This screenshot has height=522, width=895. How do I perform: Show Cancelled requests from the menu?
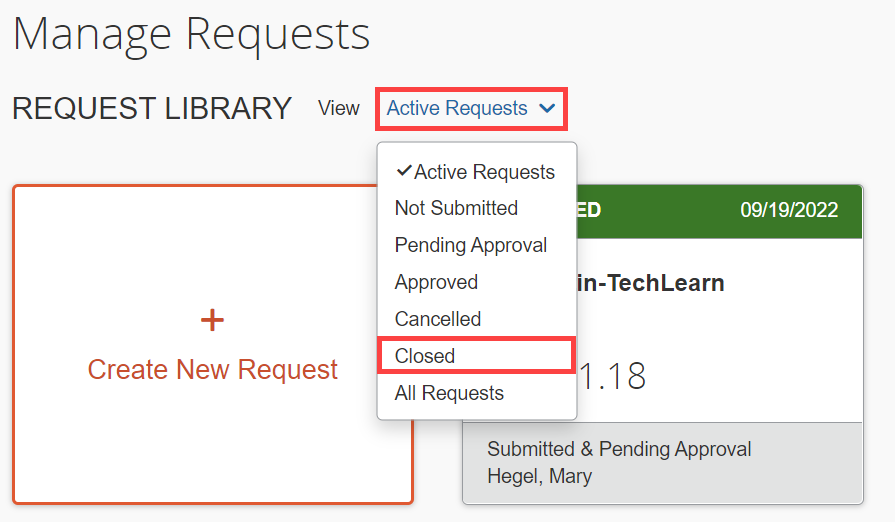(x=438, y=319)
